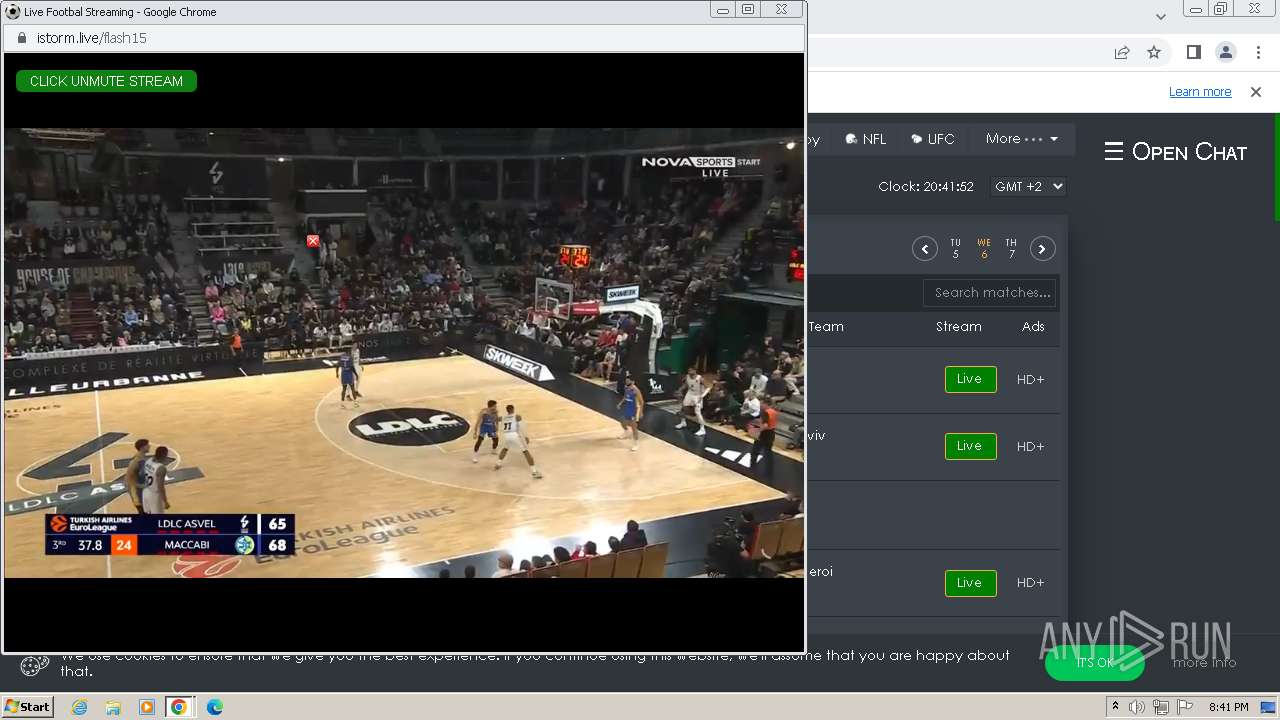The height and width of the screenshot is (720, 1280).
Task: Click HD+ in the second match row
Action: [x=1030, y=447]
